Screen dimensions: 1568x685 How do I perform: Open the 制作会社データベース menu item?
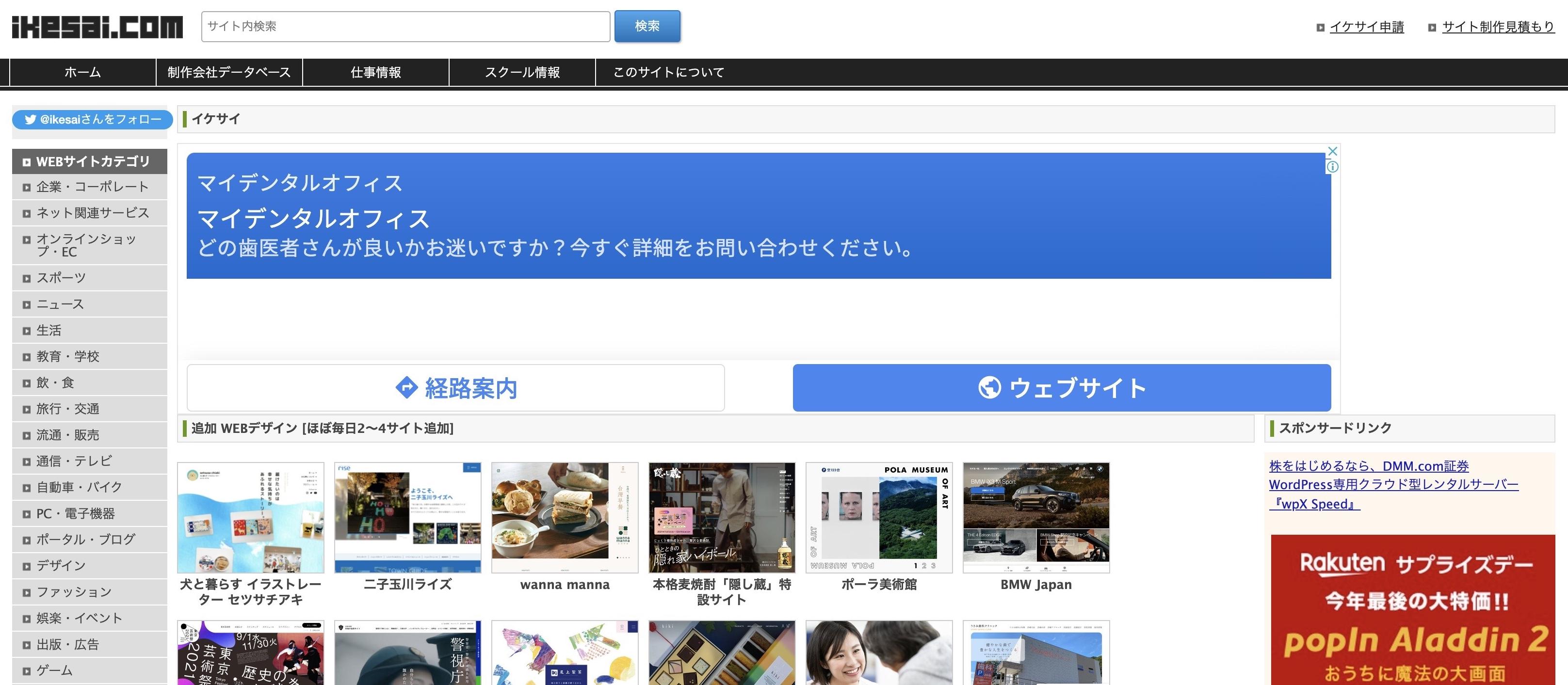pos(229,72)
